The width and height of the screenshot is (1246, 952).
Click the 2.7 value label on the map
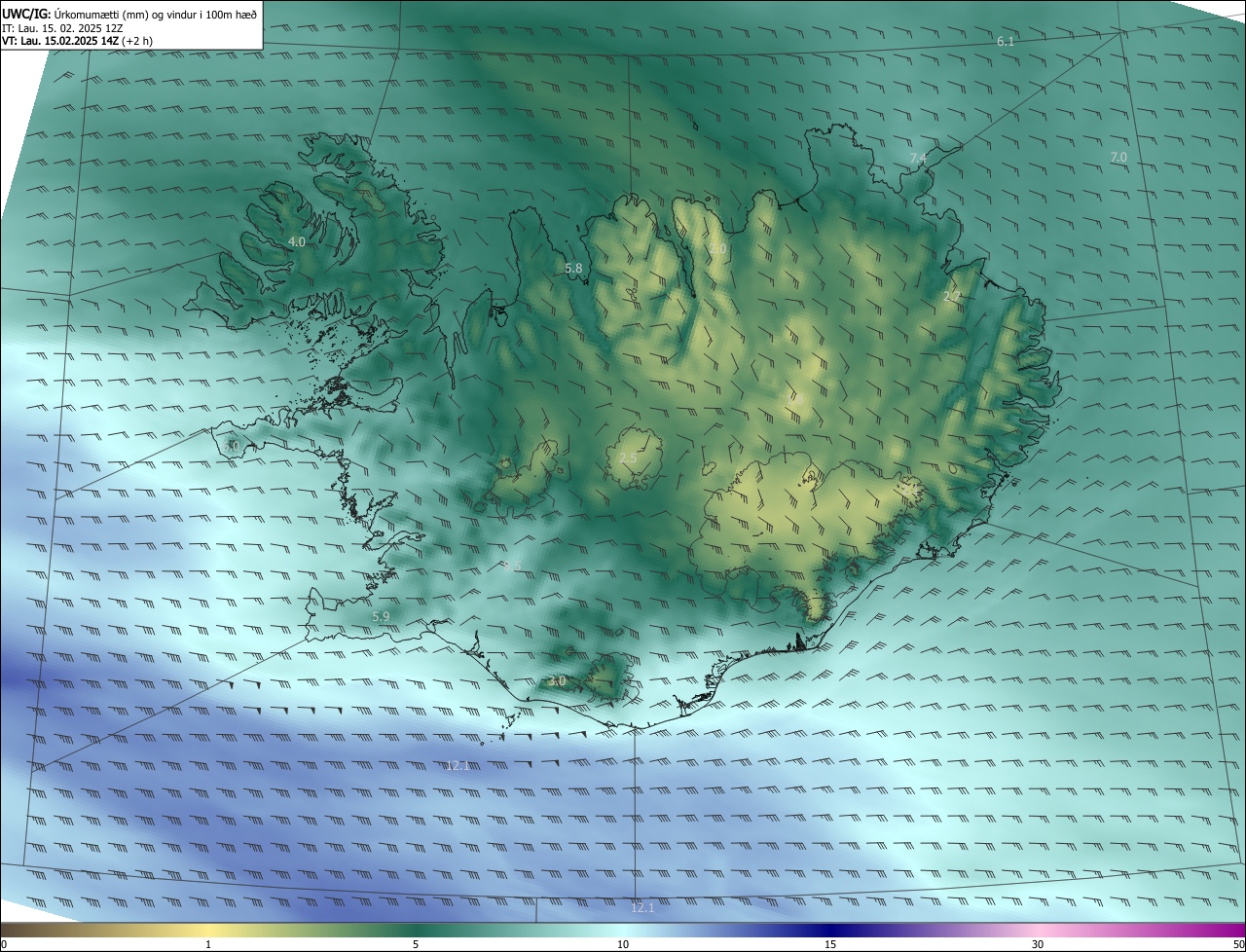[x=952, y=296]
